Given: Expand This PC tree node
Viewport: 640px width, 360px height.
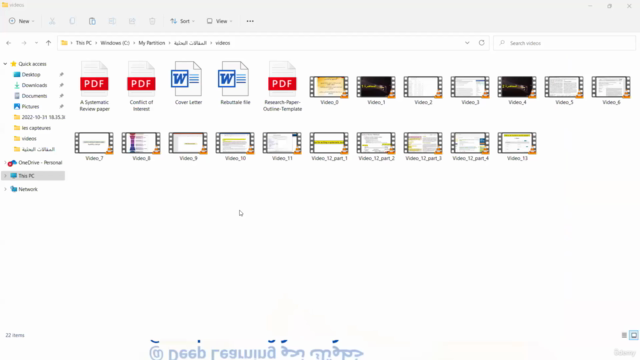Looking at the screenshot, I should point(5,176).
